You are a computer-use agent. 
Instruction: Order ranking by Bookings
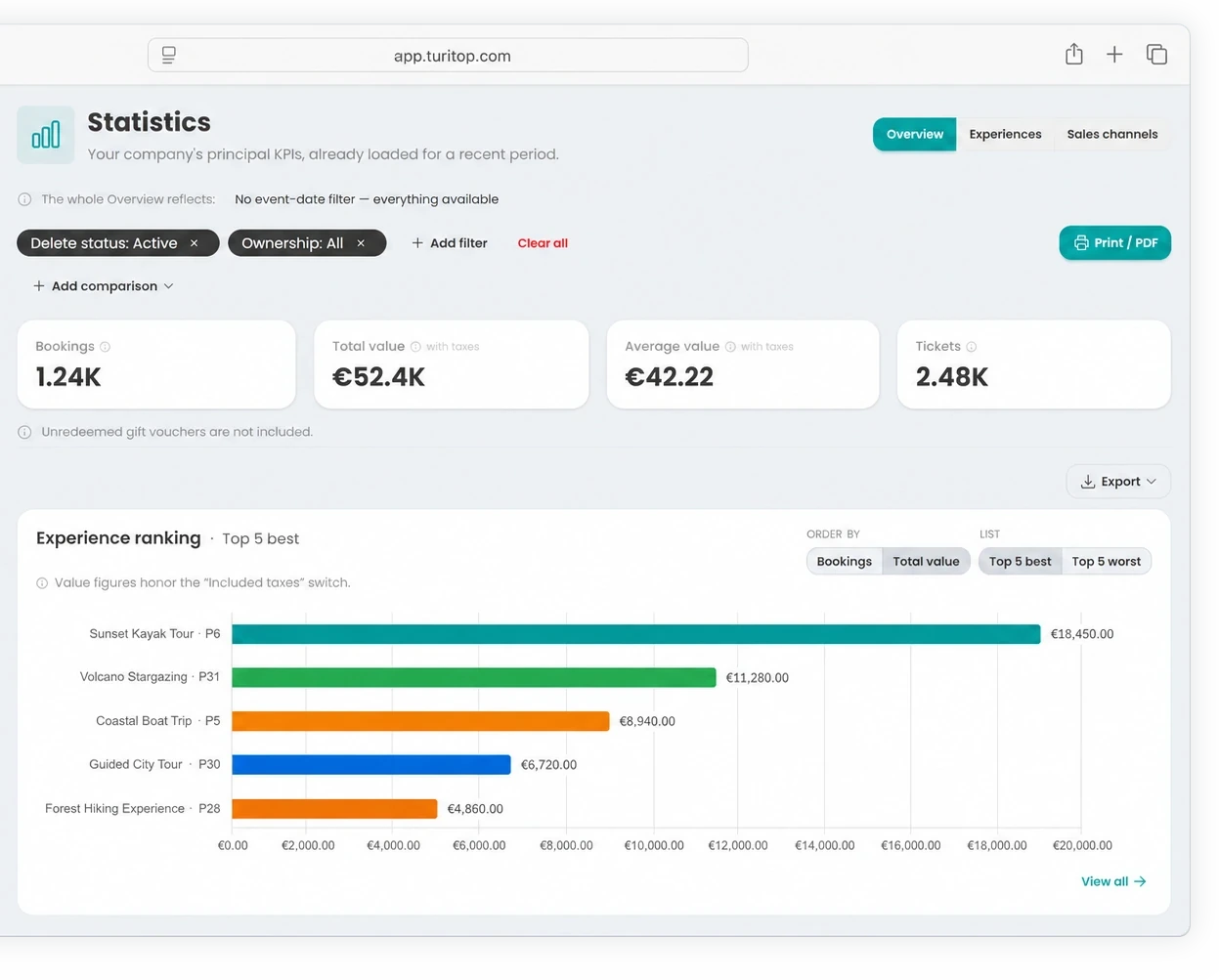844,562
